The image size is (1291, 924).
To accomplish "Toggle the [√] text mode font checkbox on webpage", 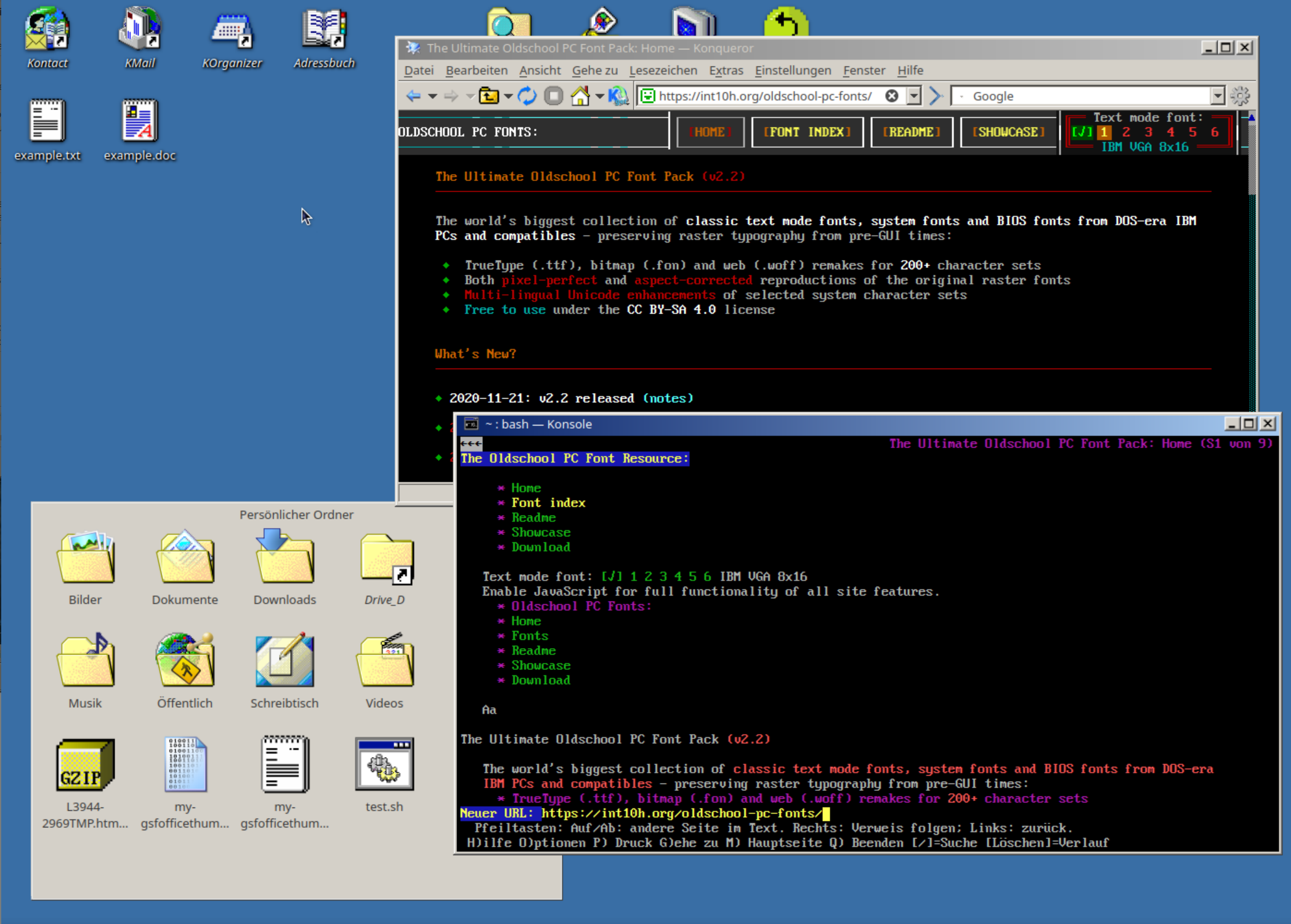I will [x=1082, y=132].
